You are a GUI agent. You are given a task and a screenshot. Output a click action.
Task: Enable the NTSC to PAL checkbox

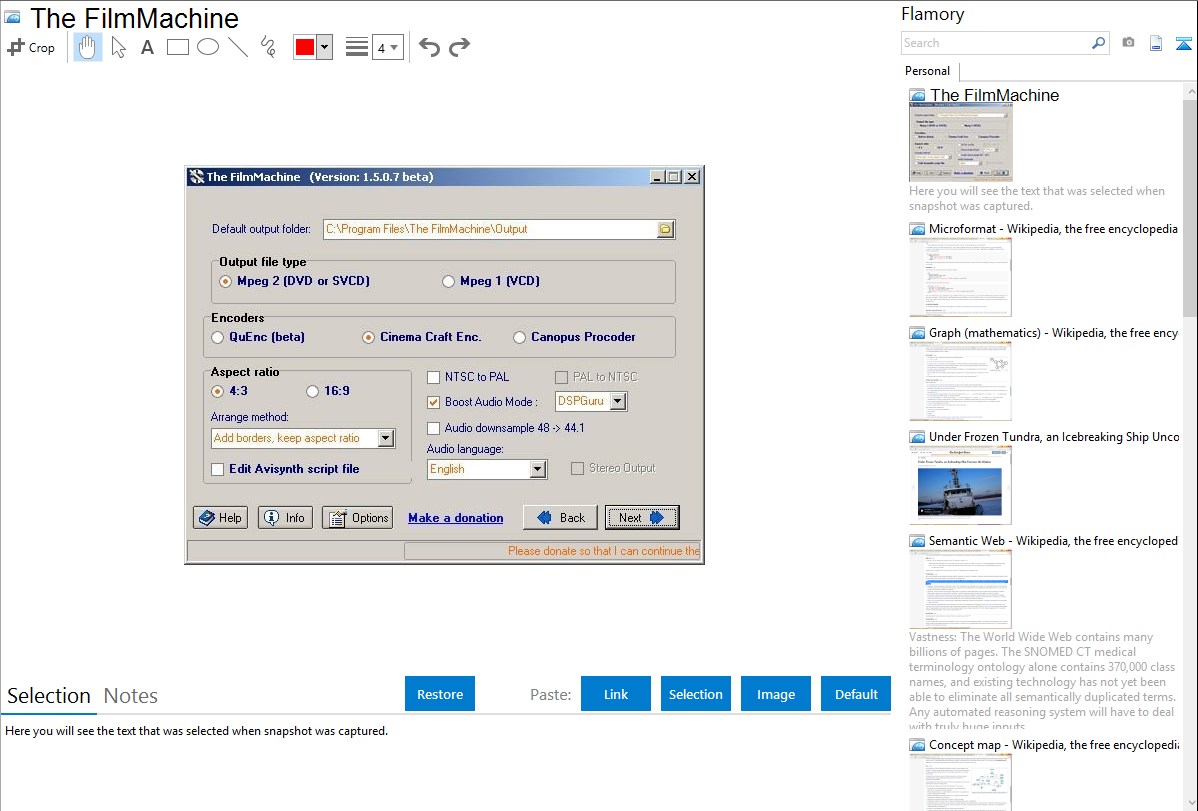(433, 377)
